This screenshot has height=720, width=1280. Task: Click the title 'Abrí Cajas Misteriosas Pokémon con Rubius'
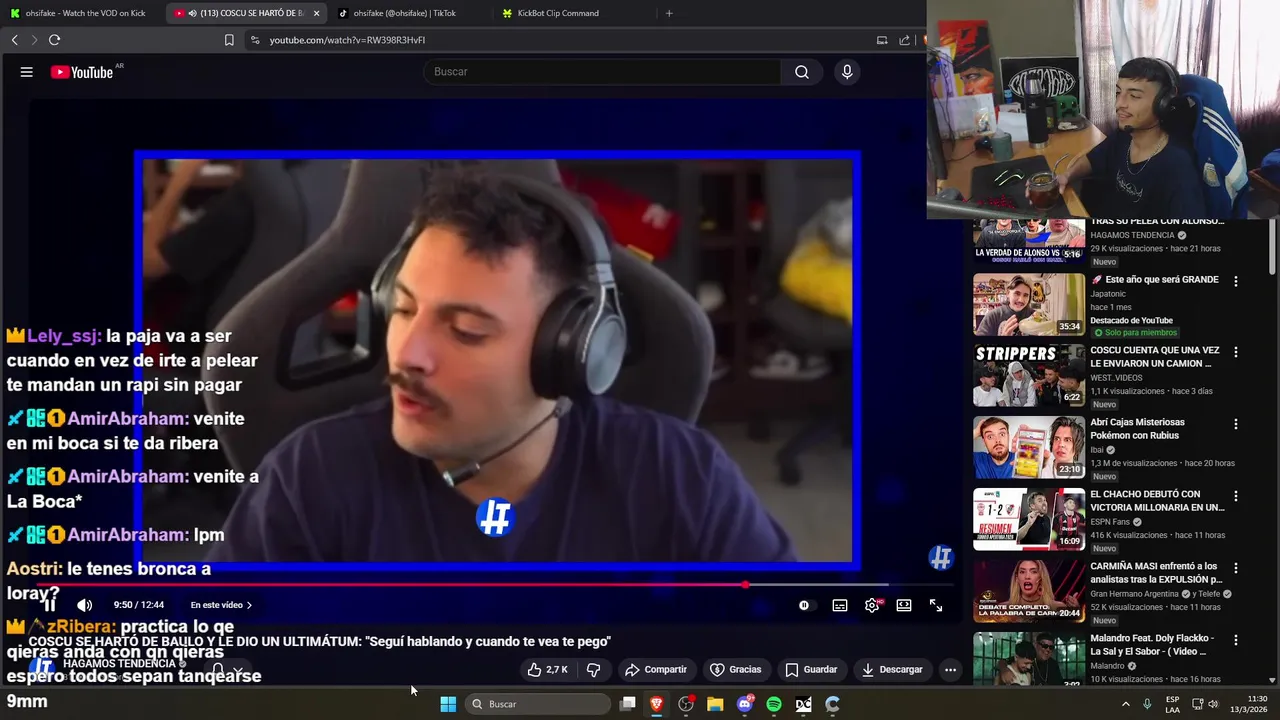[x=1137, y=429]
